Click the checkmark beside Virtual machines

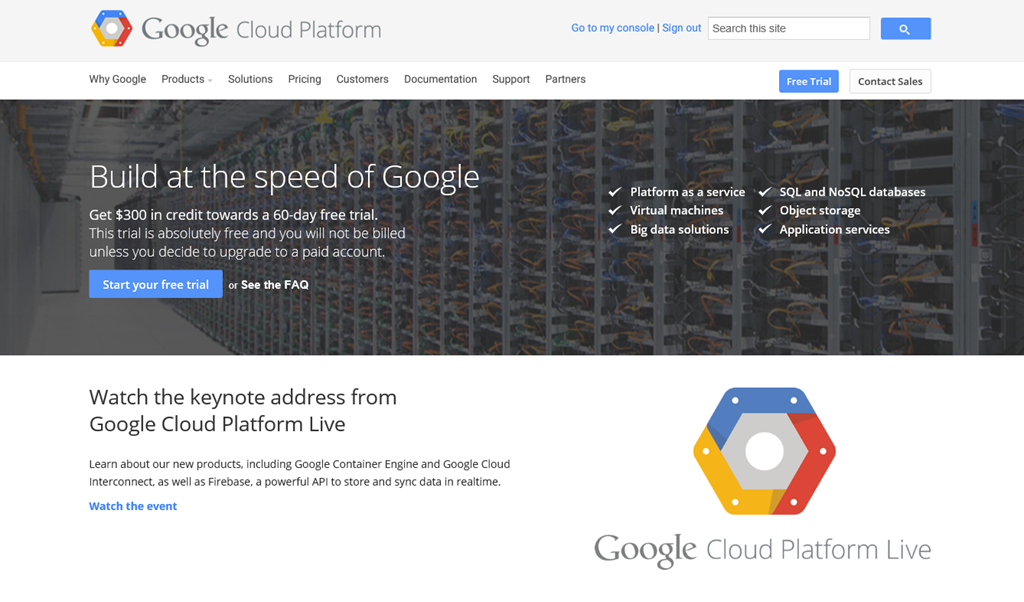click(x=615, y=210)
